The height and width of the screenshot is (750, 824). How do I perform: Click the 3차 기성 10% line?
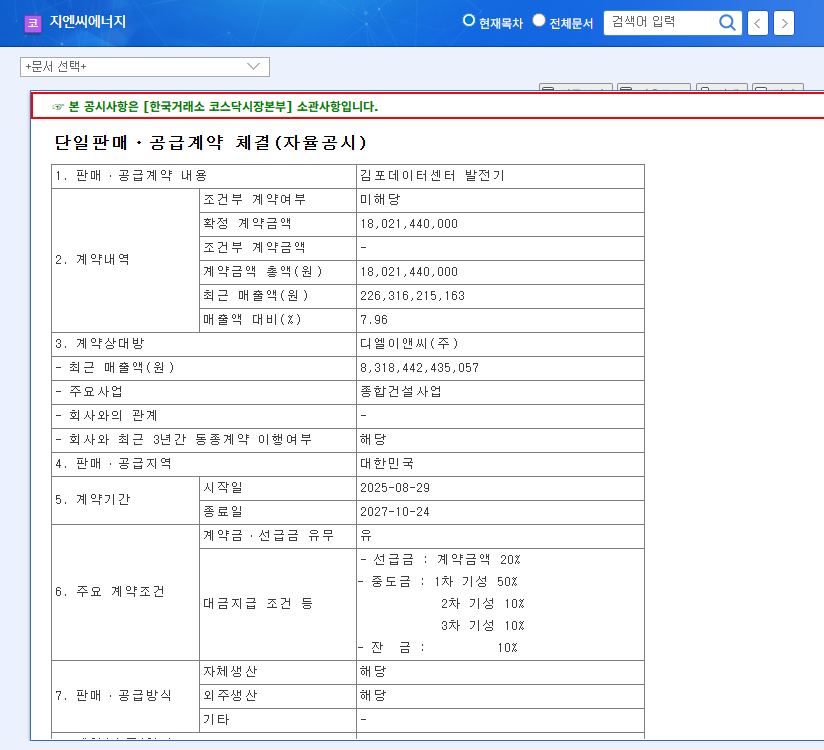tap(482, 625)
